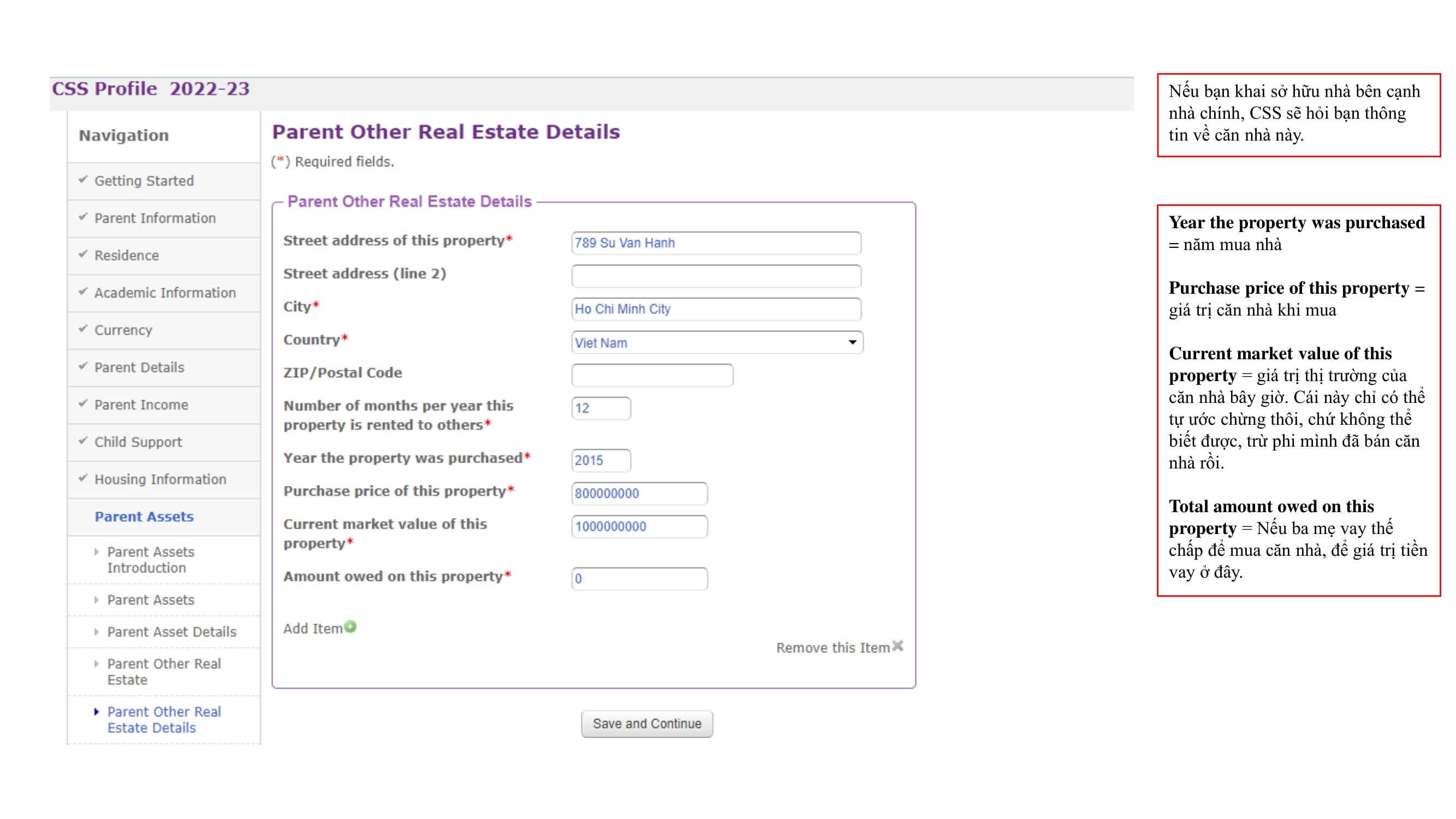Click the Street address line 2 field
The width and height of the screenshot is (1456, 819).
pyautogui.click(x=716, y=276)
